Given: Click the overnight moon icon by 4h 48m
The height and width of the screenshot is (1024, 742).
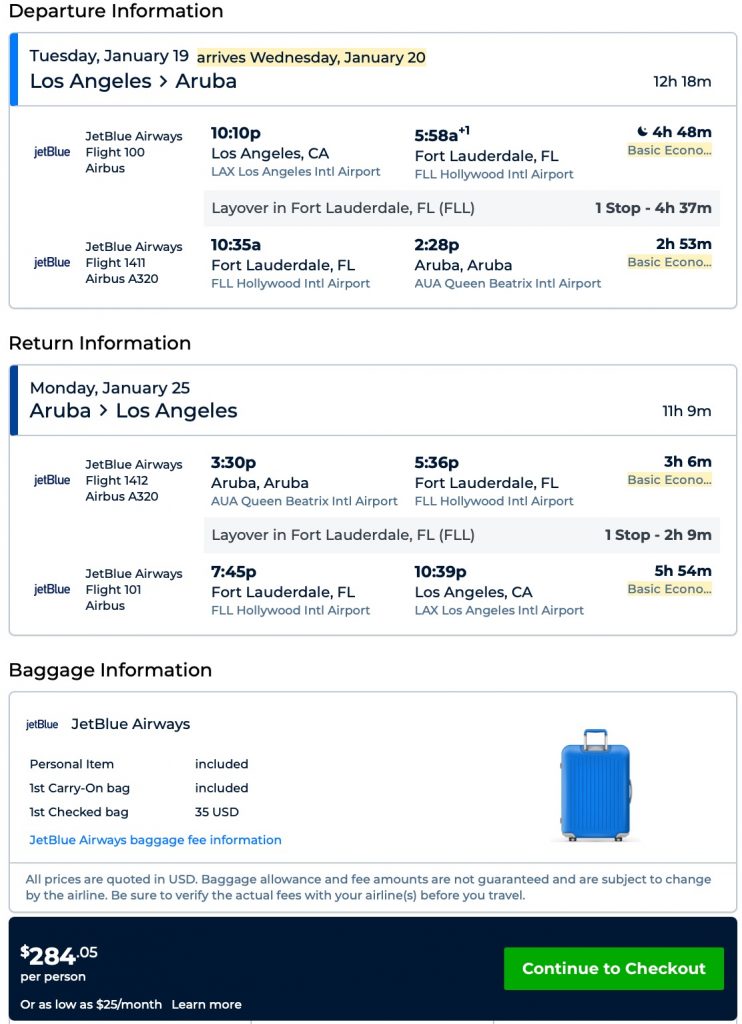Looking at the screenshot, I should pyautogui.click(x=642, y=132).
